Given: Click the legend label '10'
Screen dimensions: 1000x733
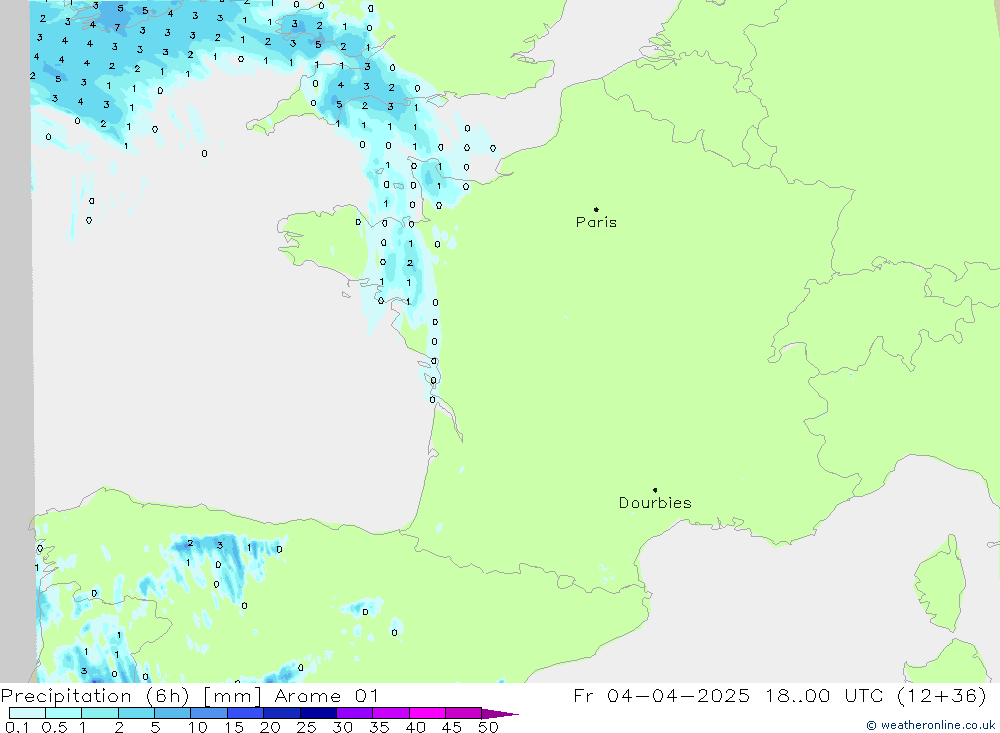Looking at the screenshot, I should point(198,727).
